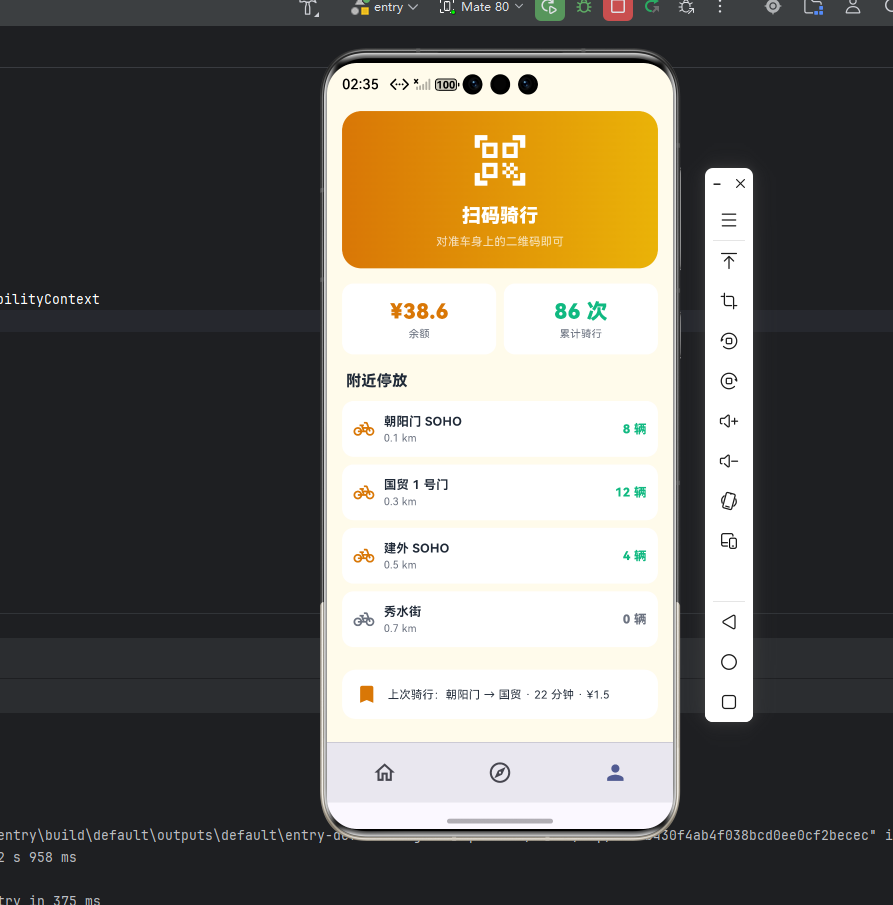Click the build hammer icon in the IDE toolbar
This screenshot has height=905, width=893.
308,8
